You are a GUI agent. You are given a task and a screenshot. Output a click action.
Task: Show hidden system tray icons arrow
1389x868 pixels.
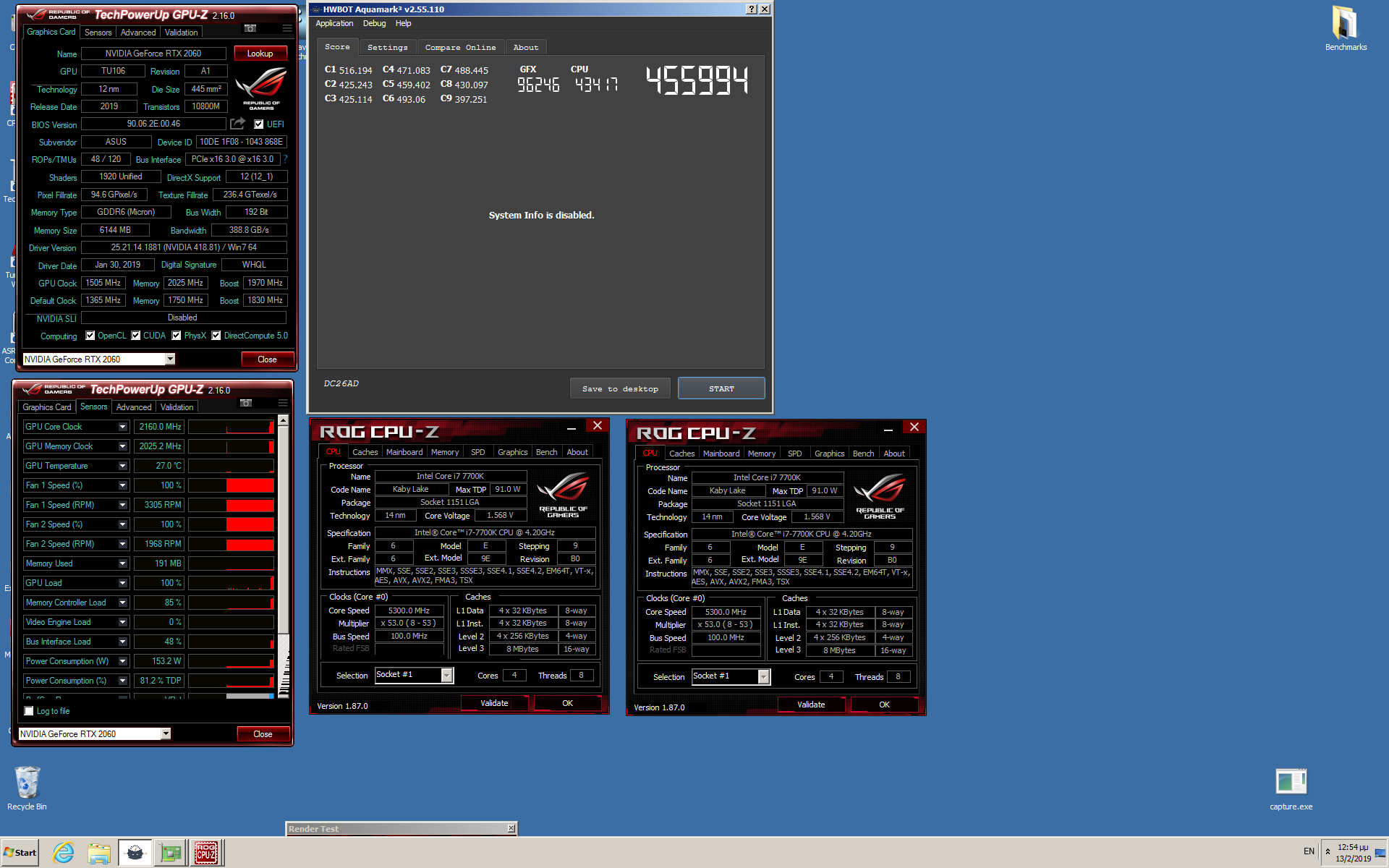pyautogui.click(x=1328, y=851)
